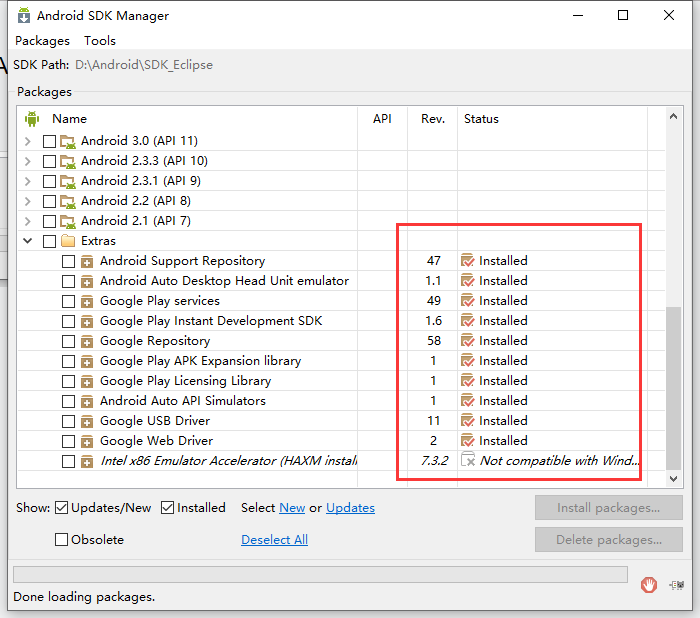
Task: Click the package icon for Android Support Repository
Action: click(x=87, y=261)
